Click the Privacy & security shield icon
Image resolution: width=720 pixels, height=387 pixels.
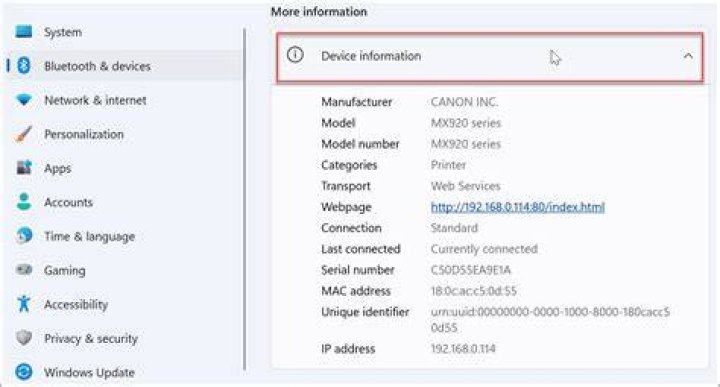pos(24,338)
